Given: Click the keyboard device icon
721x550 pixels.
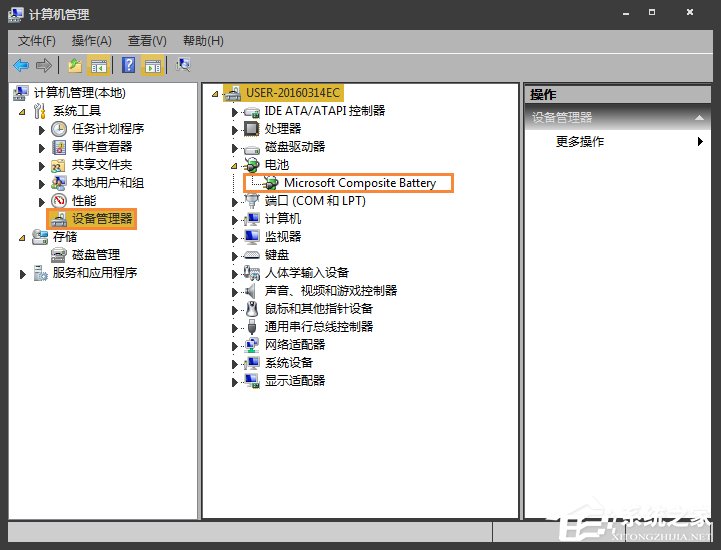Looking at the screenshot, I should pos(252,255).
